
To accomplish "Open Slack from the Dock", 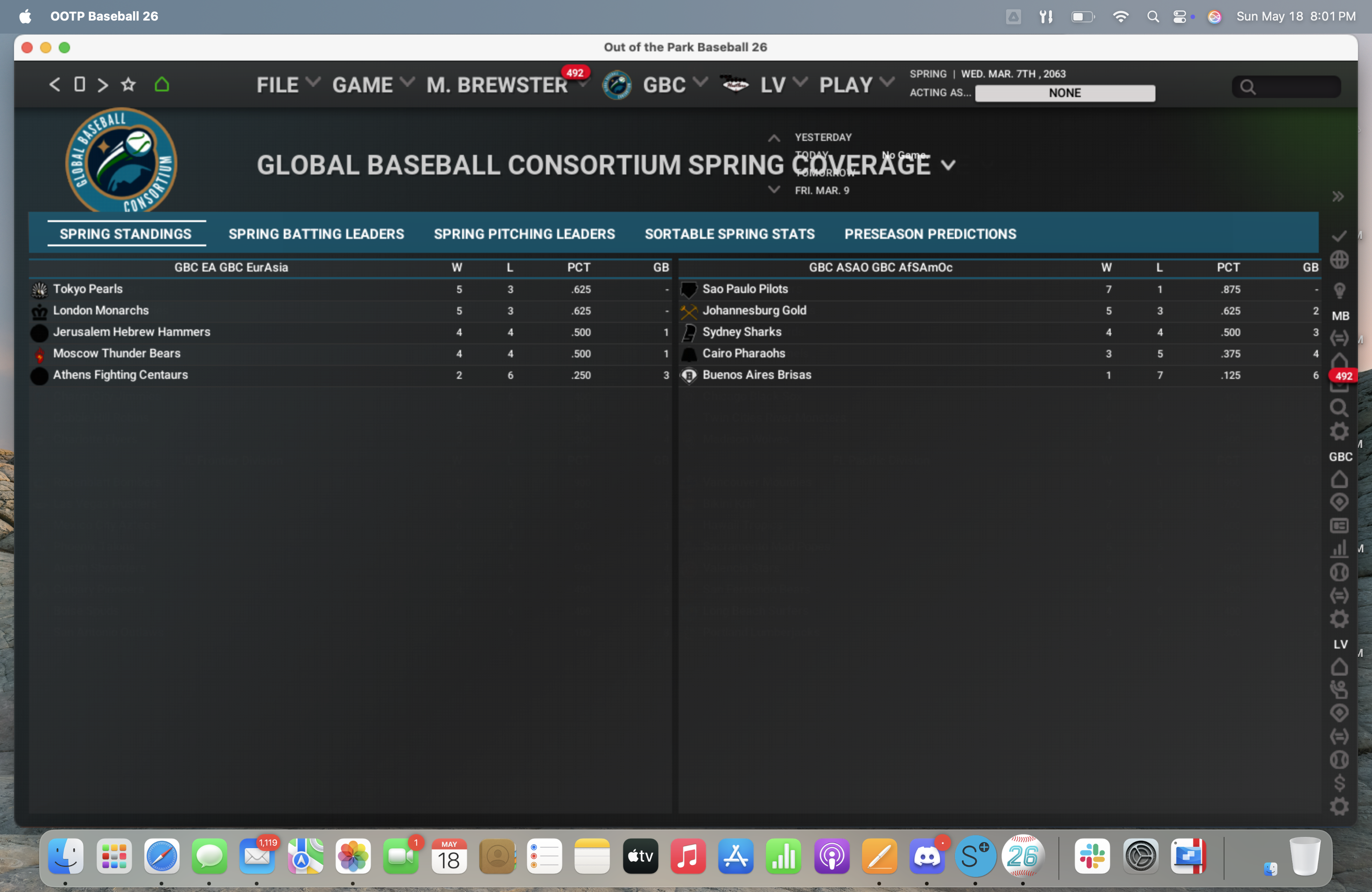I will [x=1092, y=856].
